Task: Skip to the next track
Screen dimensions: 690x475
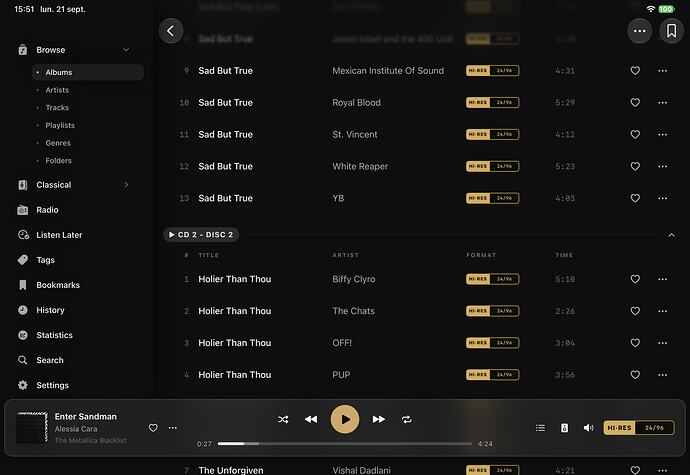Action: point(379,420)
